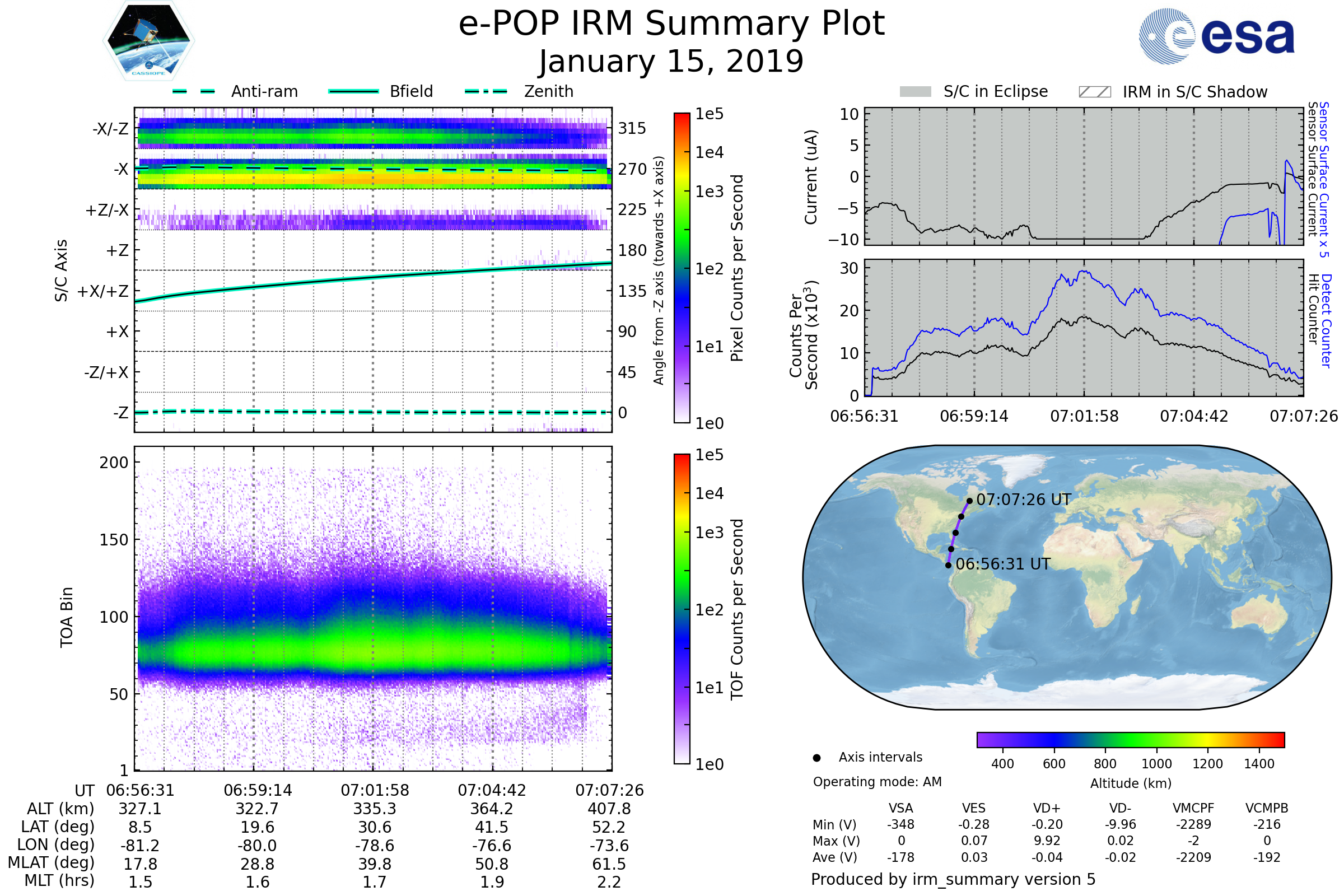Click the S/C in Eclipse gray legend patch
Image resolution: width=1344 pixels, height=896 pixels.
click(915, 92)
